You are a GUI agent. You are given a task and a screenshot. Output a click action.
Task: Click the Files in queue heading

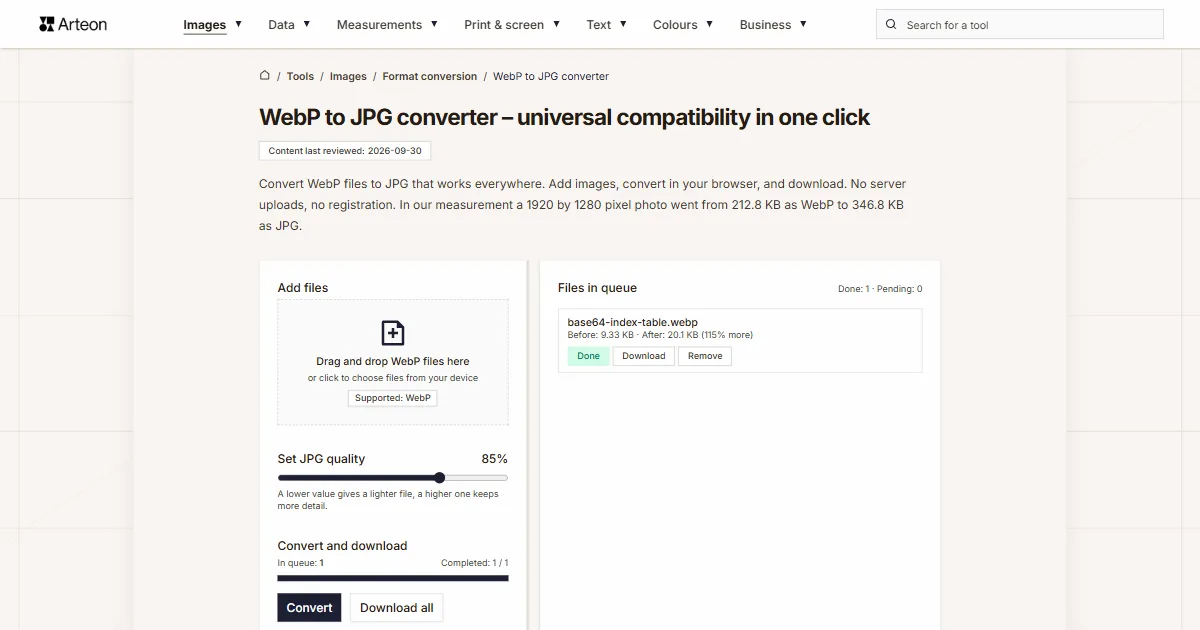tap(597, 288)
